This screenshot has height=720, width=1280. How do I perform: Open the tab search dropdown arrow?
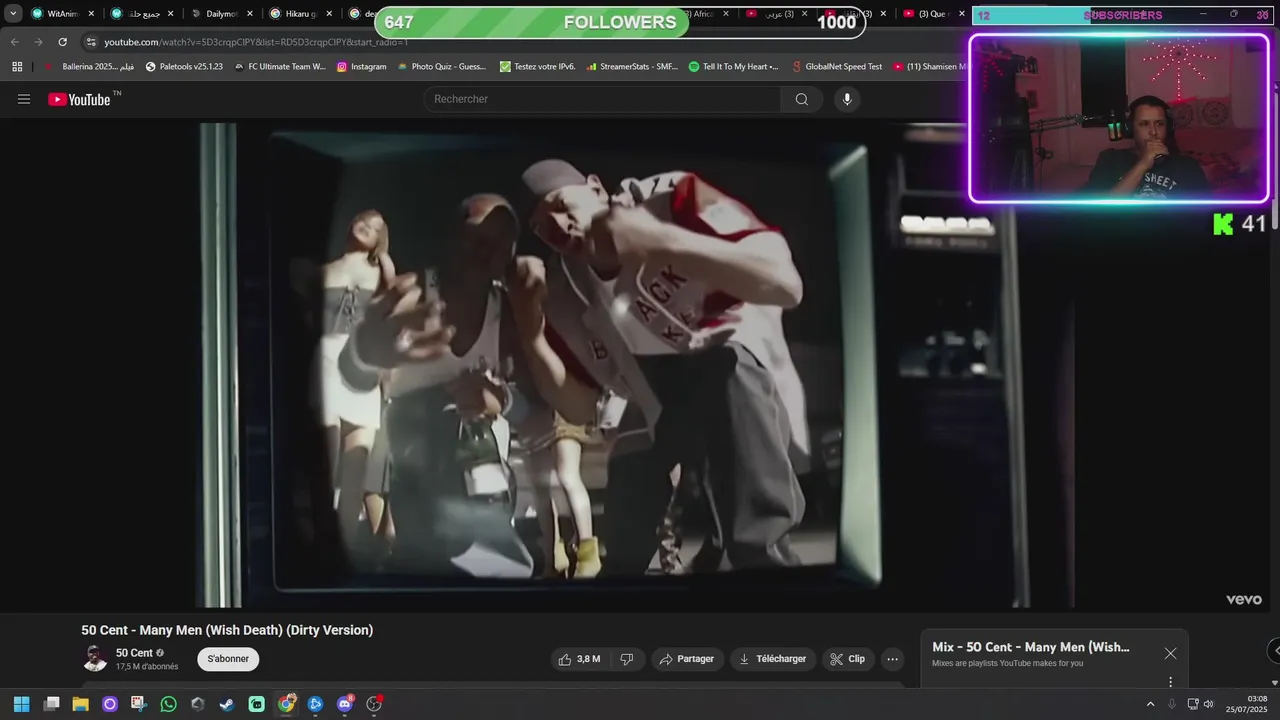[13, 14]
